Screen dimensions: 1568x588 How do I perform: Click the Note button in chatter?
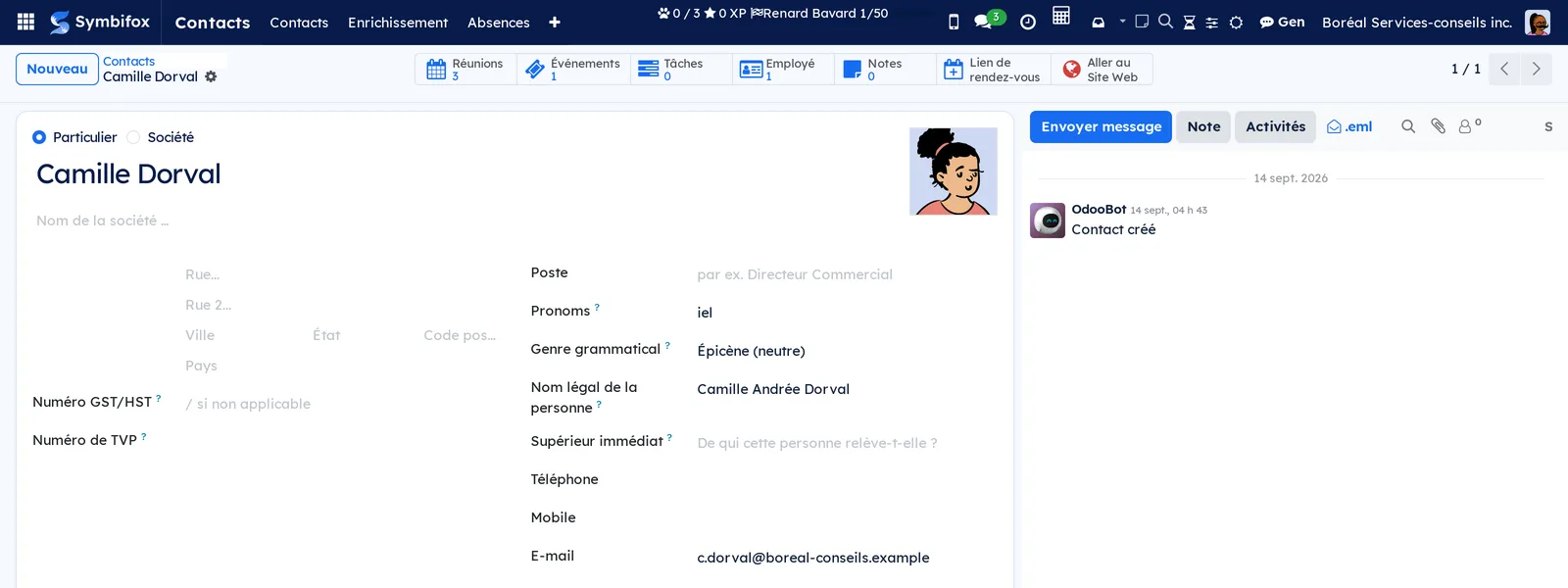(x=1203, y=126)
